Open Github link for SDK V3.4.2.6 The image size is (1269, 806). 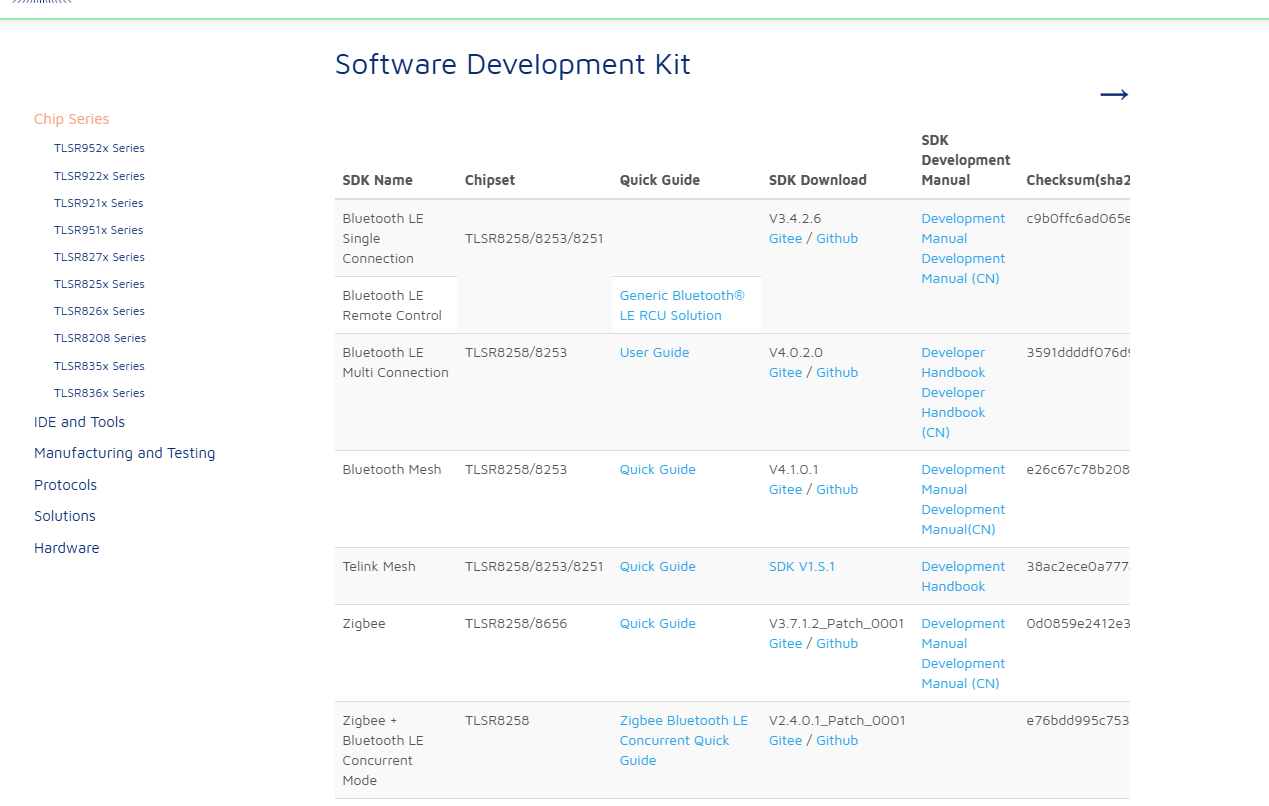click(837, 238)
